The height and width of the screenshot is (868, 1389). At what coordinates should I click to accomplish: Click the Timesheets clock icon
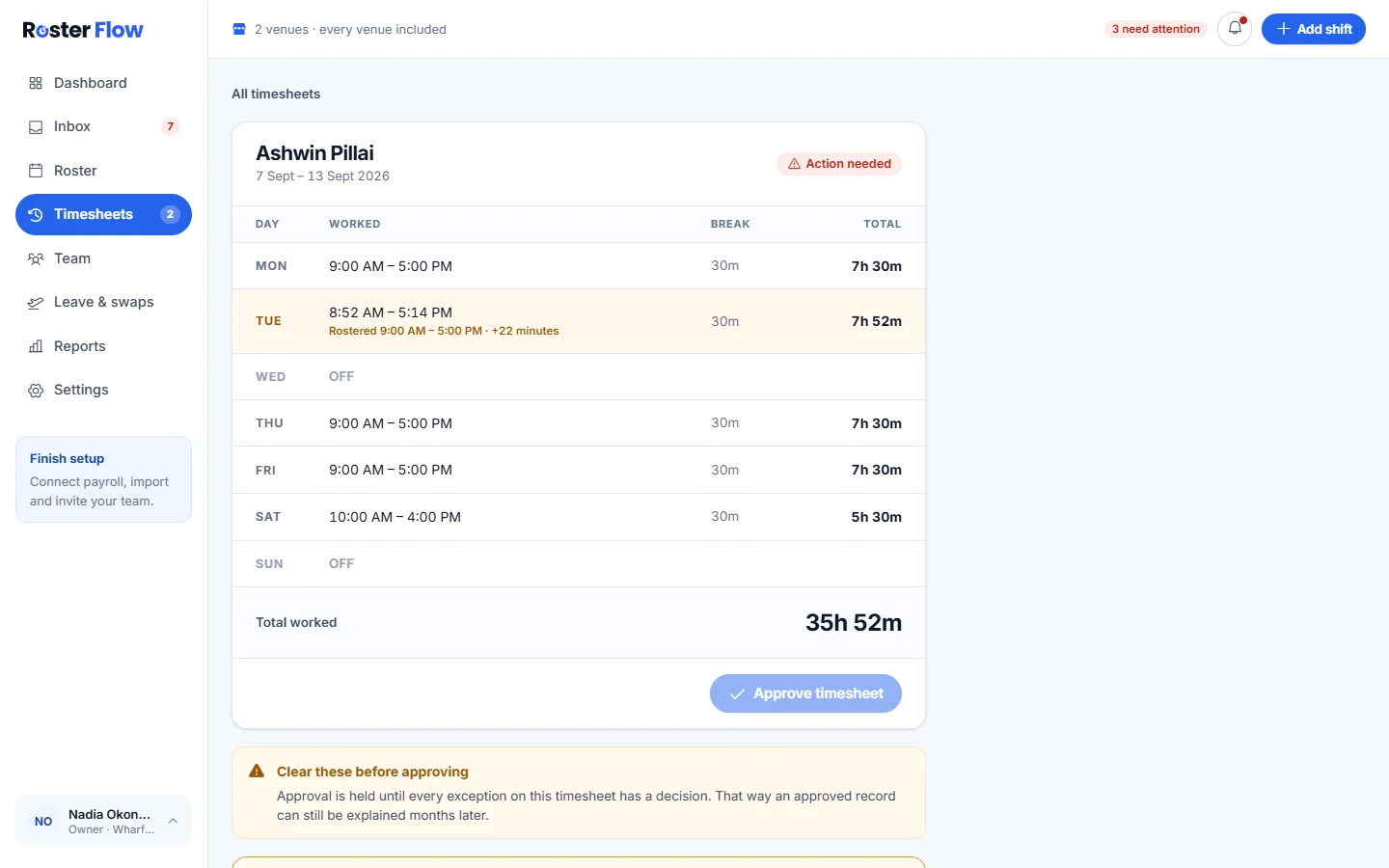36,214
